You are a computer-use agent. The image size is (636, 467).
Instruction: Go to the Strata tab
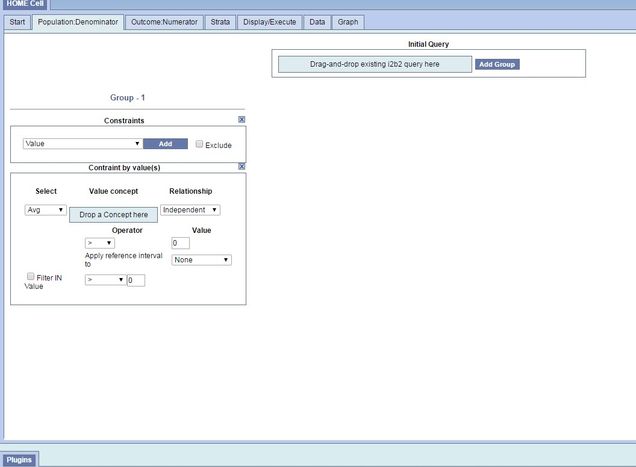click(x=220, y=21)
